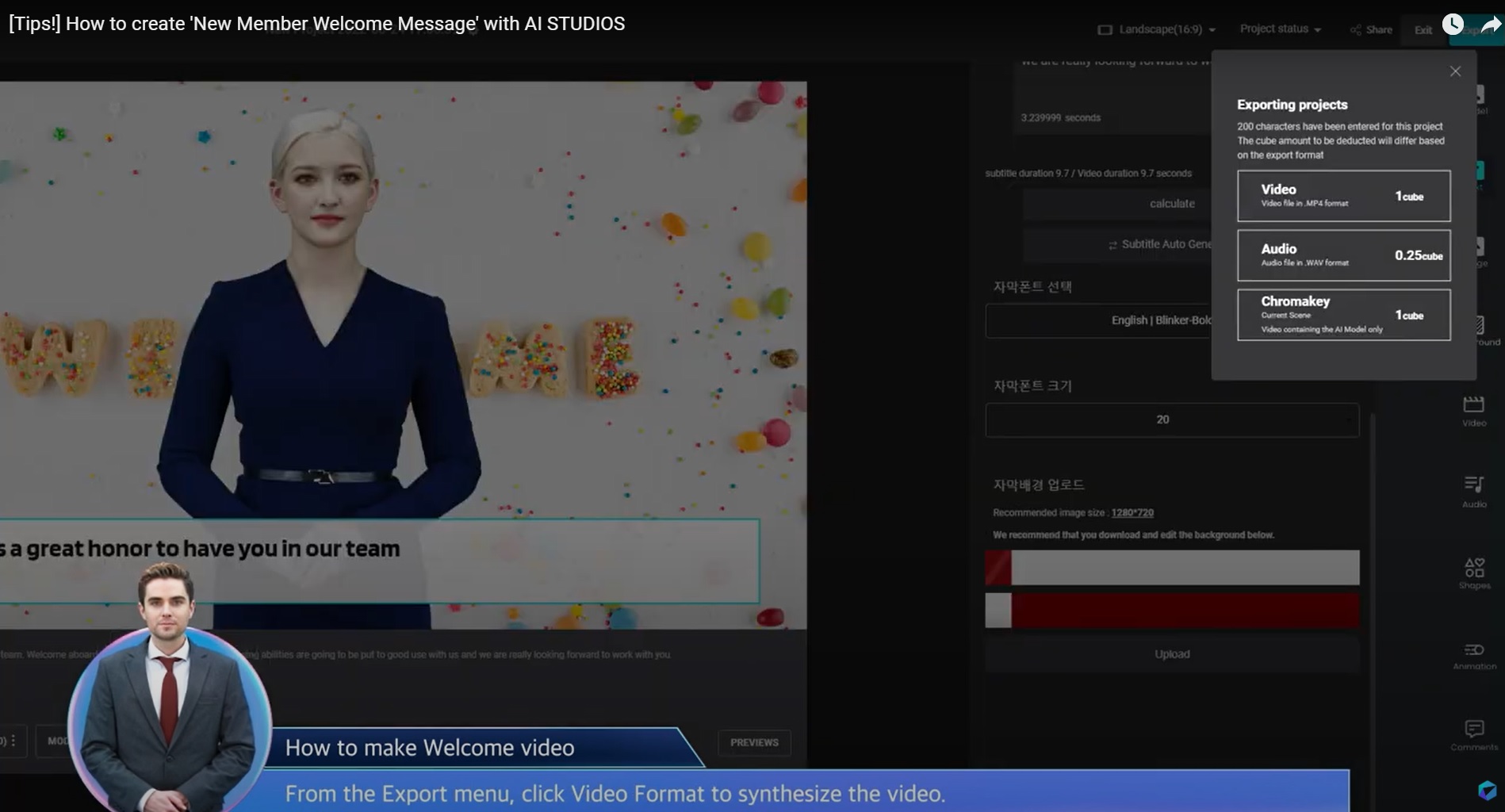Open the subtitle font size 20 field

pyautogui.click(x=1172, y=419)
